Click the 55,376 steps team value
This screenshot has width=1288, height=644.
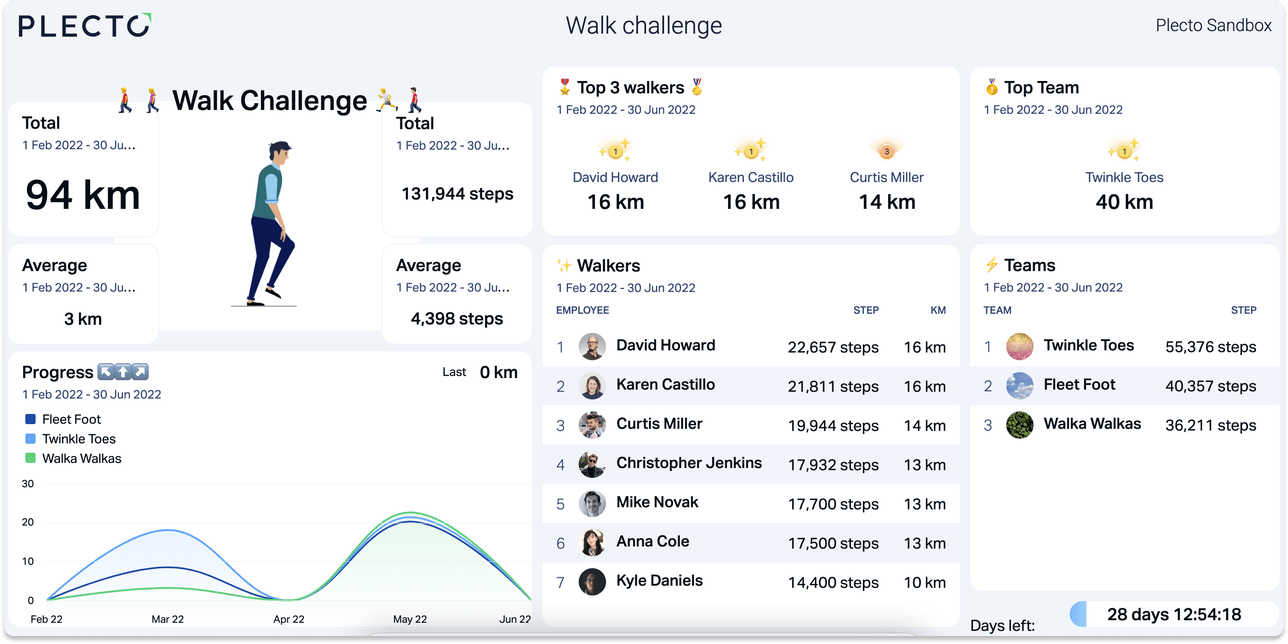point(1211,347)
